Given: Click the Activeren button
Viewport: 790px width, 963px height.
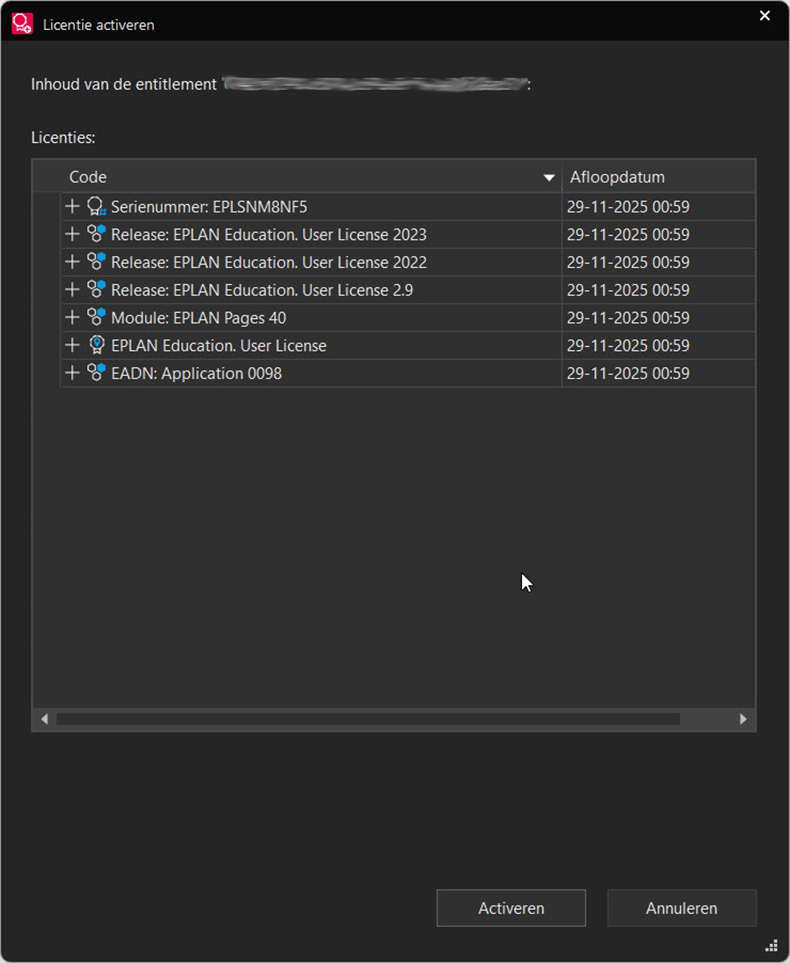Looking at the screenshot, I should [511, 908].
